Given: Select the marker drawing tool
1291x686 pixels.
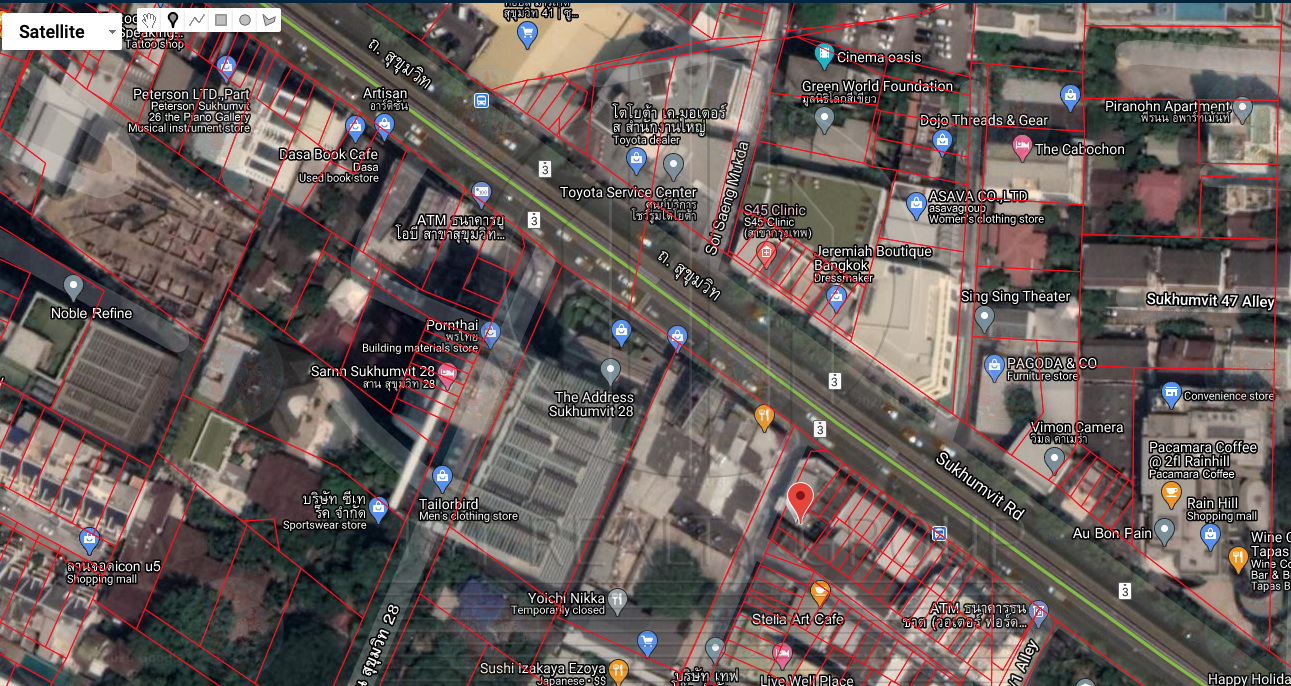Looking at the screenshot, I should 172,20.
